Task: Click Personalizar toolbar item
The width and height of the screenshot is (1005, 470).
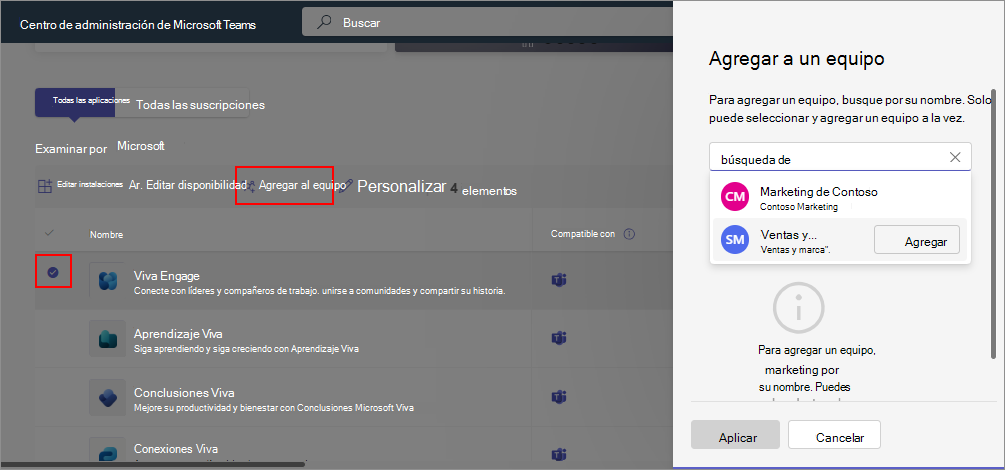Action: coord(401,187)
